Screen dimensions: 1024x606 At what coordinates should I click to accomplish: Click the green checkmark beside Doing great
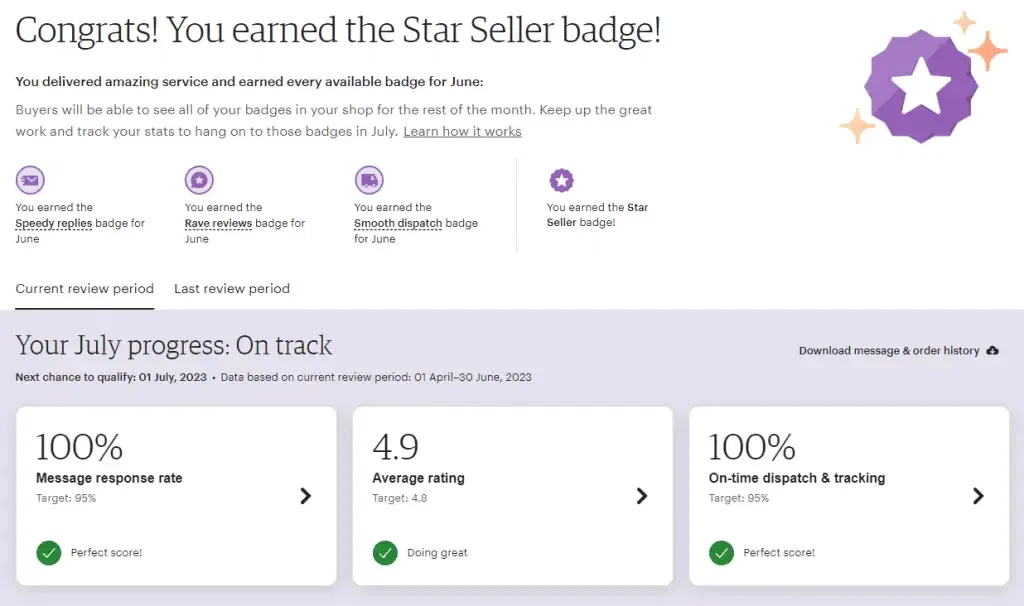point(384,552)
